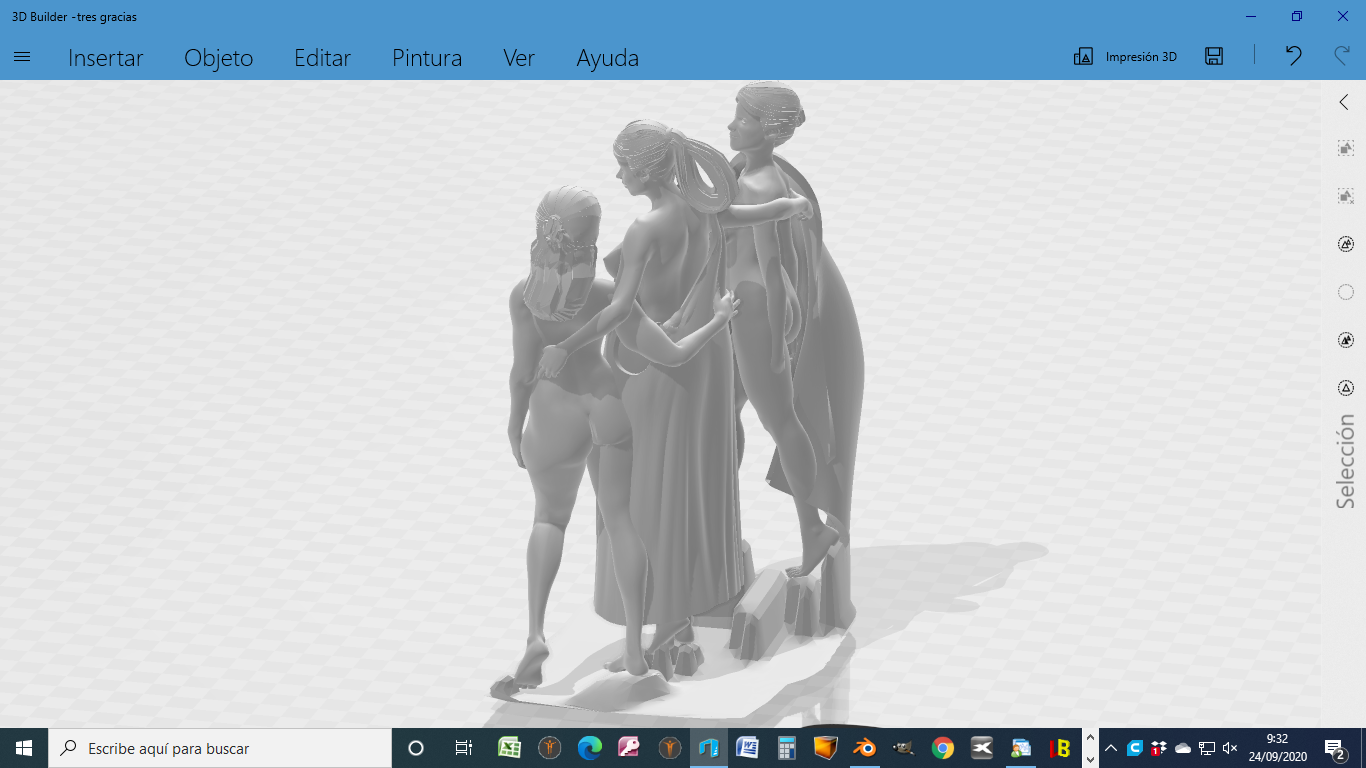Open Google Chrome from the taskbar
Image resolution: width=1366 pixels, height=768 pixels.
point(942,748)
